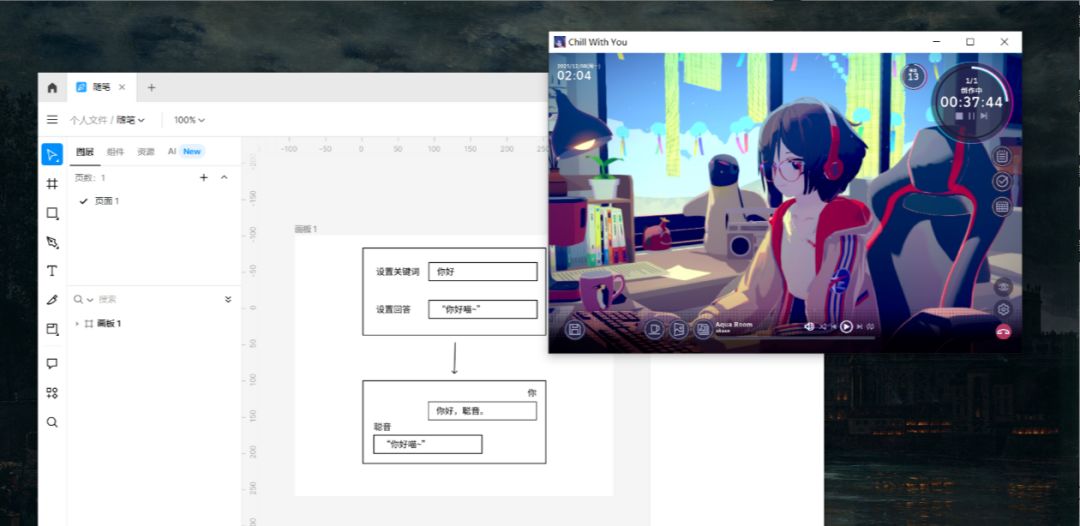The image size is (1080, 526).
Task: Open music playlist icon beside Aqua Room
Action: tap(703, 330)
